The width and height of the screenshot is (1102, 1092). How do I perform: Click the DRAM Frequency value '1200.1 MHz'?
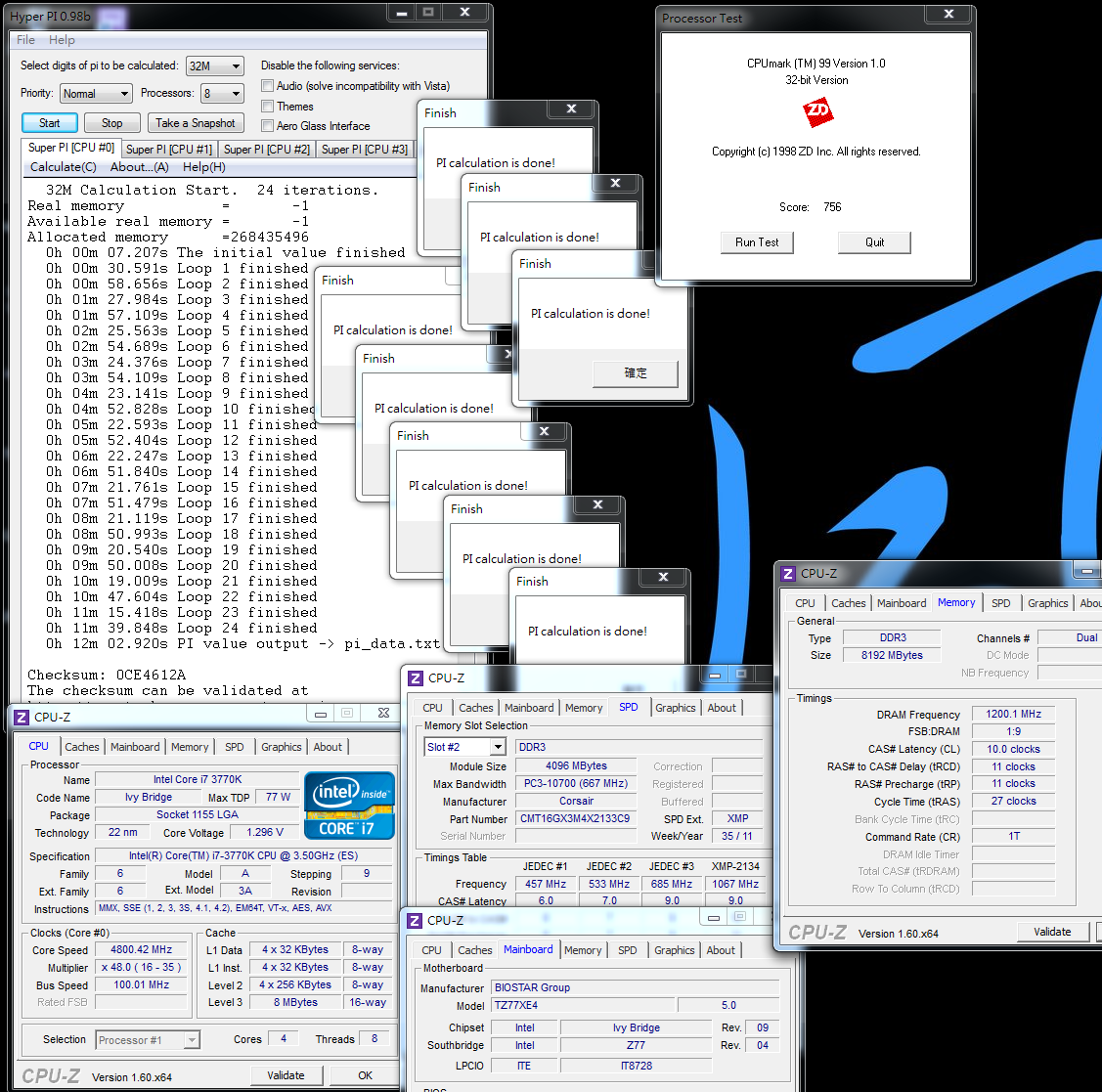pyautogui.click(x=1013, y=714)
